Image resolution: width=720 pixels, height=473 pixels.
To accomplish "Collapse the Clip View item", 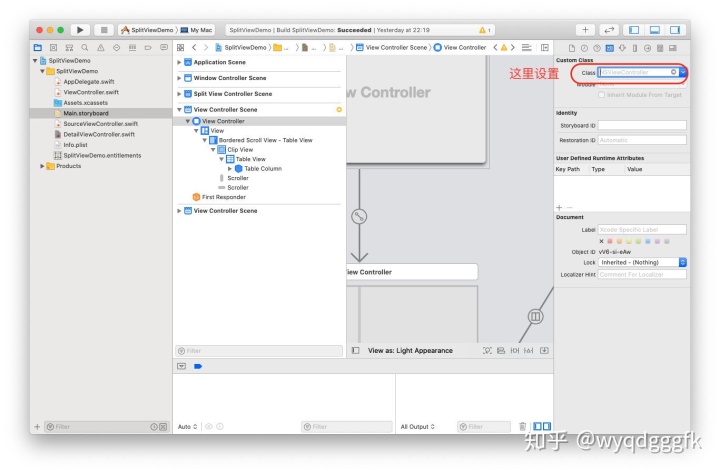I will (x=213, y=150).
